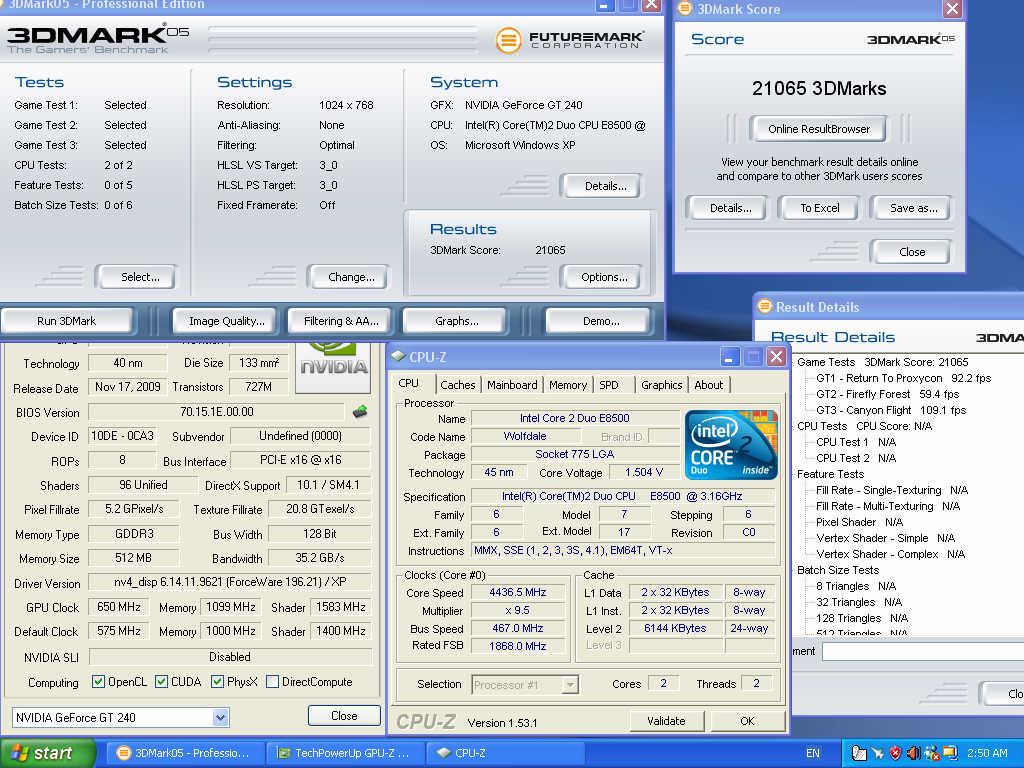1024x768 pixels.
Task: Switch to the Caches tab in CPU-Z
Action: coord(457,385)
